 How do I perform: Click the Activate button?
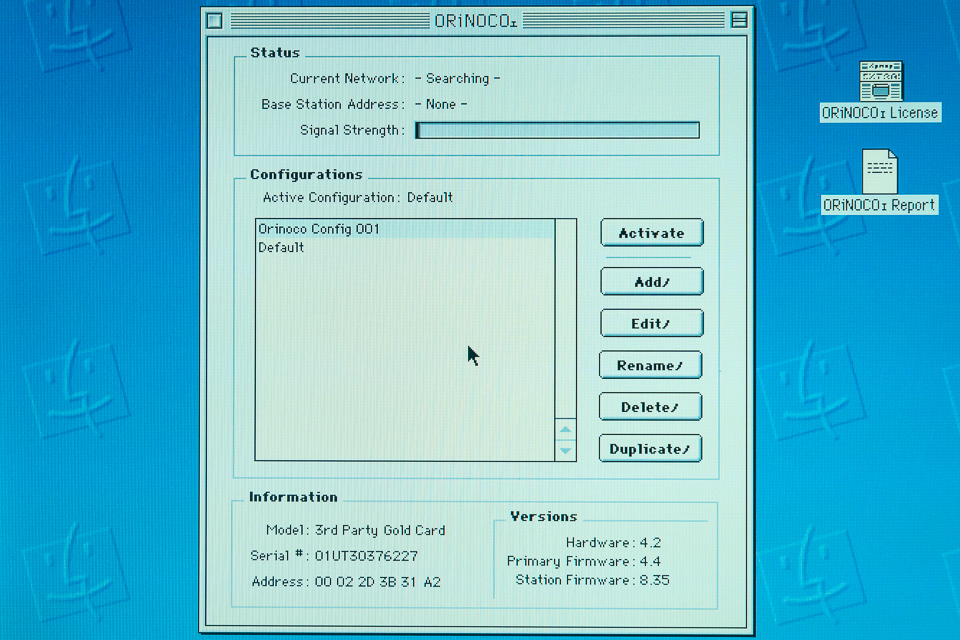(651, 233)
